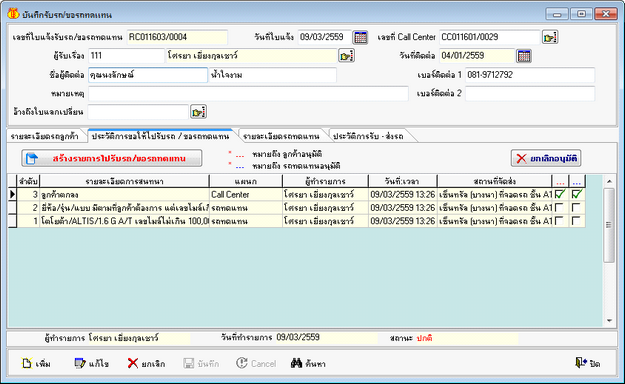Select ประวัติการขอให้ไปรับรถ / ขอรถทดแทน tab
Image resolution: width=625 pixels, height=384 pixels.
[x=160, y=136]
